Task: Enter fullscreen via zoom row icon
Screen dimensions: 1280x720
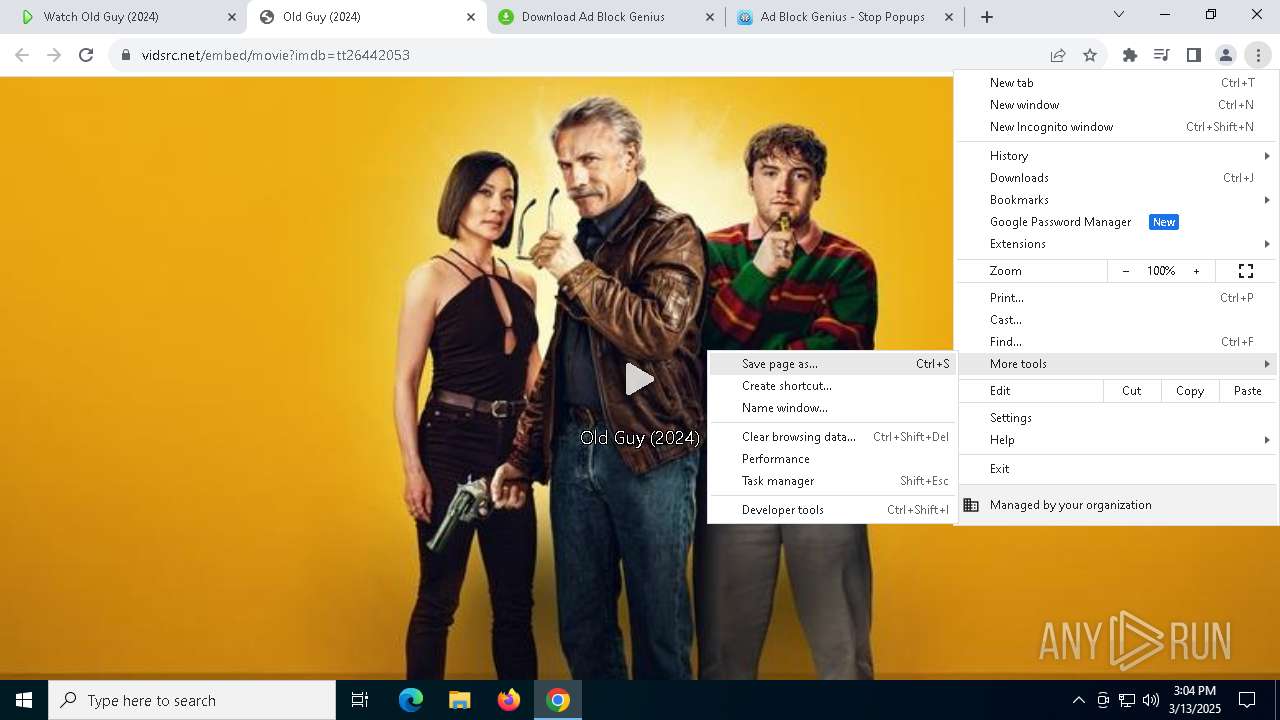Action: pos(1246,271)
